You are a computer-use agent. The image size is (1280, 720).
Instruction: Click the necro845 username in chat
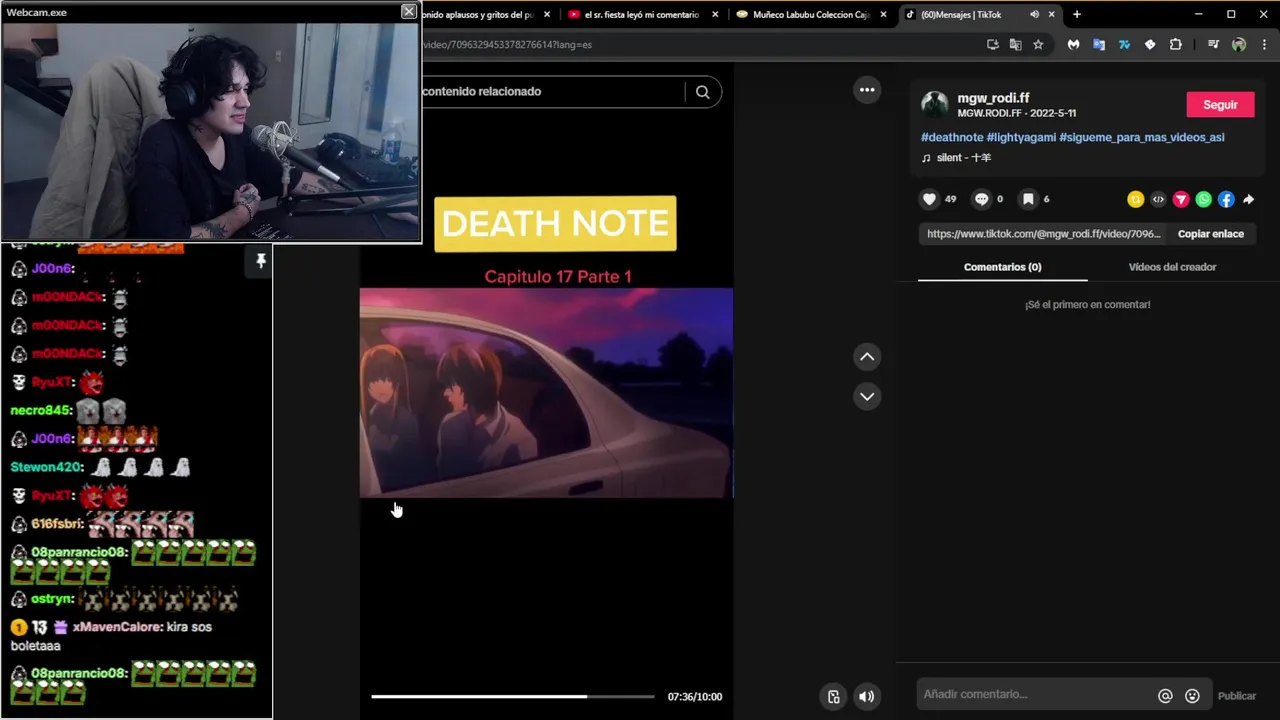click(41, 410)
